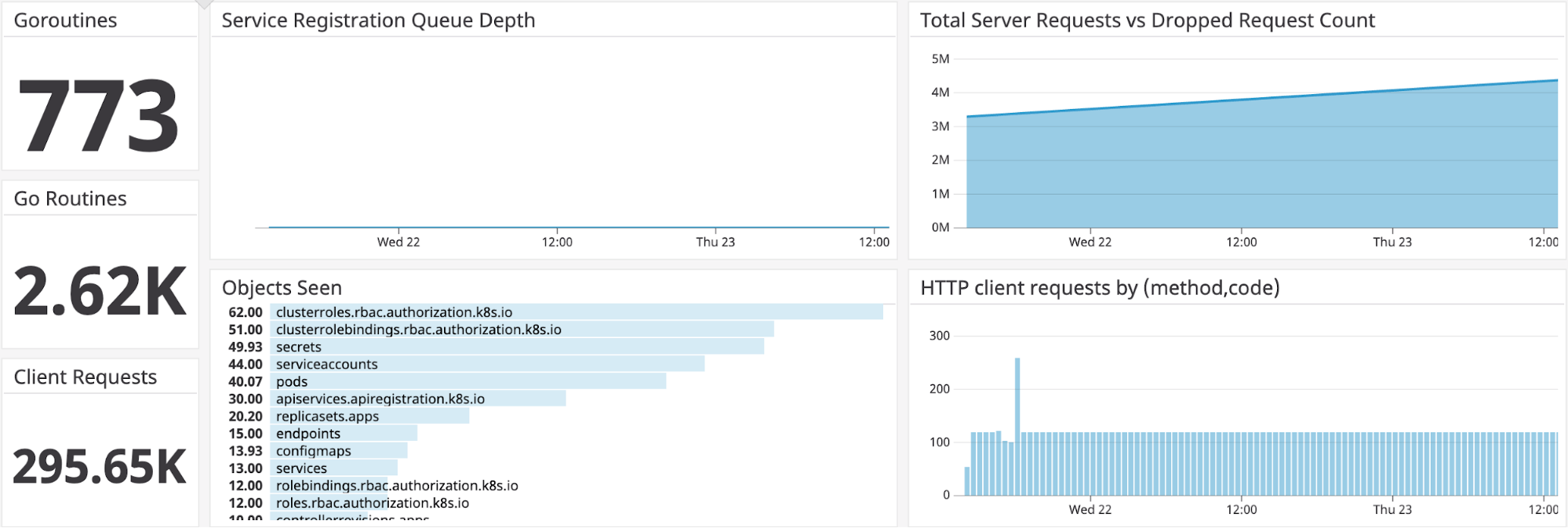Click Thu 23 tick on Queue Depth chart
This screenshot has width=1568, height=528.
point(715,242)
